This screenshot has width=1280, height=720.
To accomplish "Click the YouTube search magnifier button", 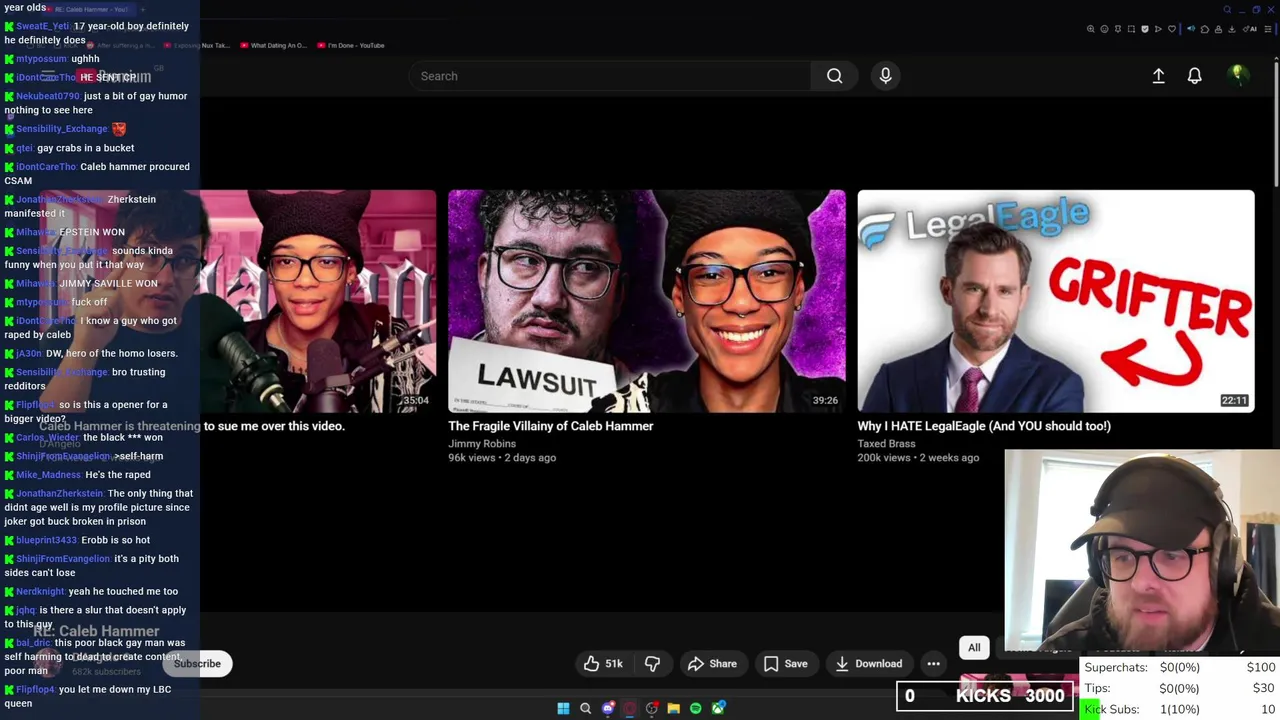I will (x=834, y=76).
